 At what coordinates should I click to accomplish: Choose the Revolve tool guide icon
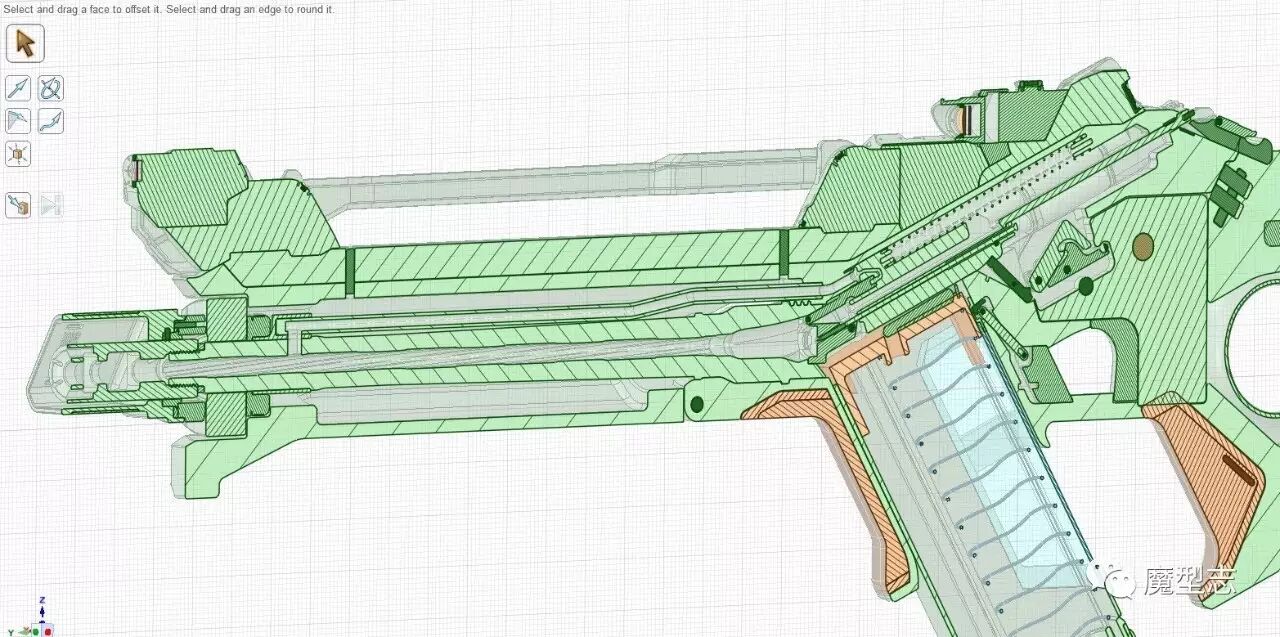[51, 89]
